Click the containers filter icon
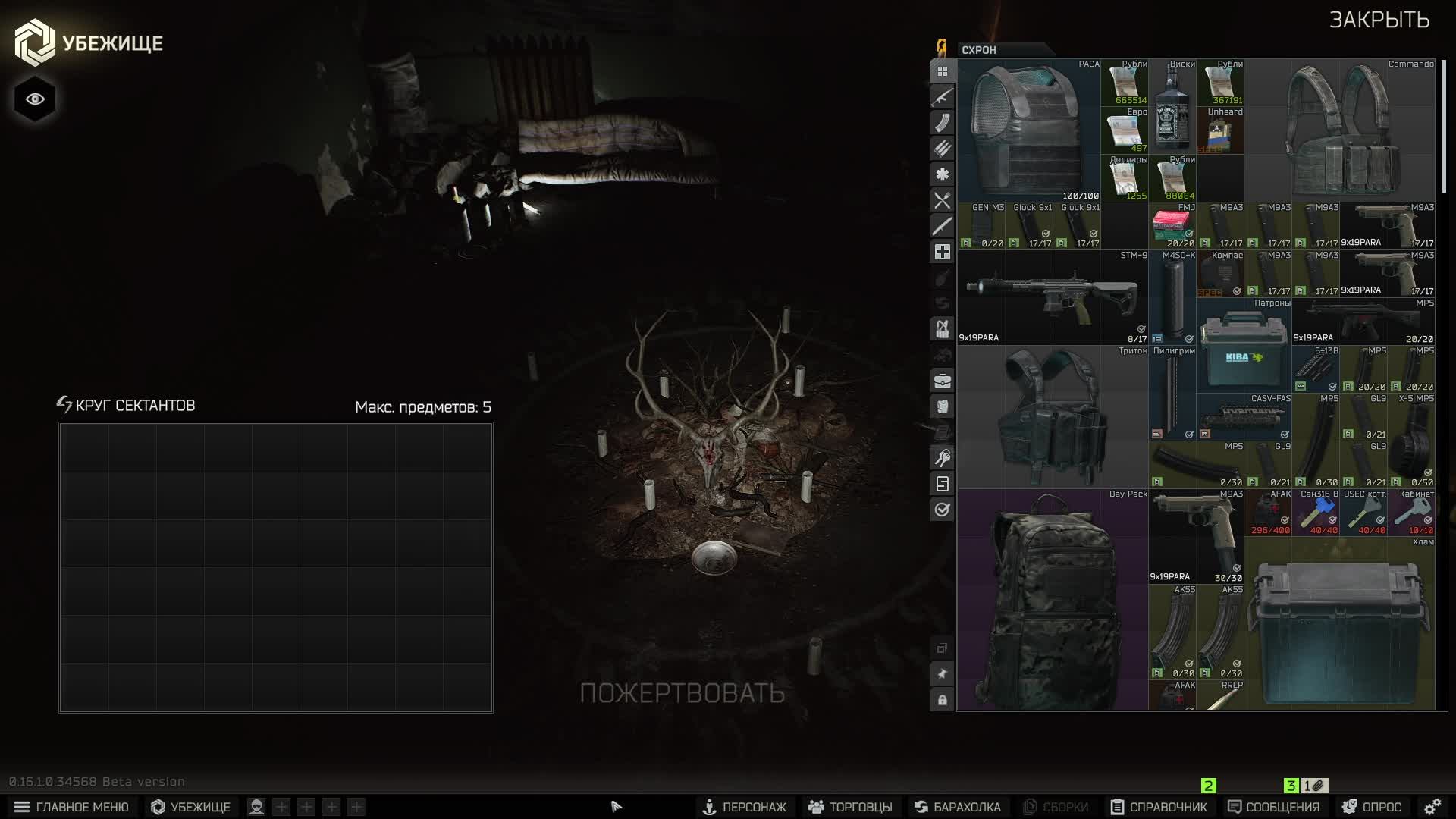The width and height of the screenshot is (1456, 819). point(943,383)
